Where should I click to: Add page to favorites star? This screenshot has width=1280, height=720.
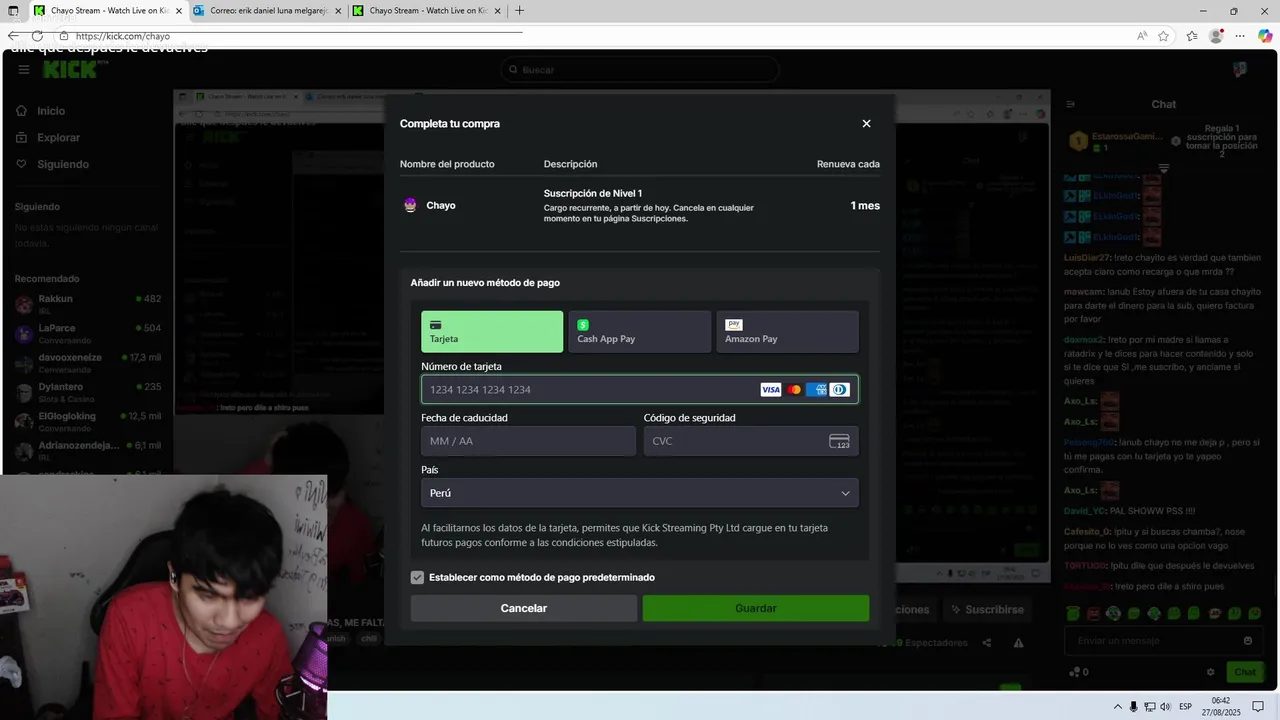pos(1164,36)
